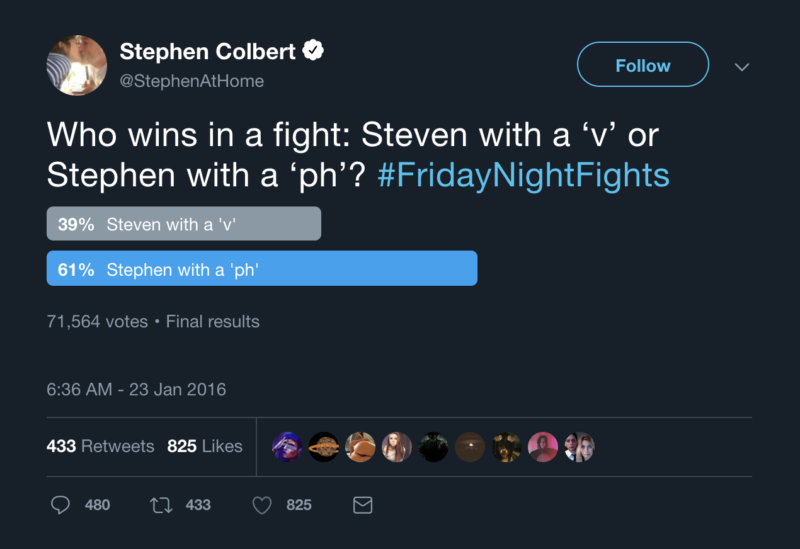
Task: Select the 39% 'Steven with a v' poll bar
Action: [x=184, y=224]
